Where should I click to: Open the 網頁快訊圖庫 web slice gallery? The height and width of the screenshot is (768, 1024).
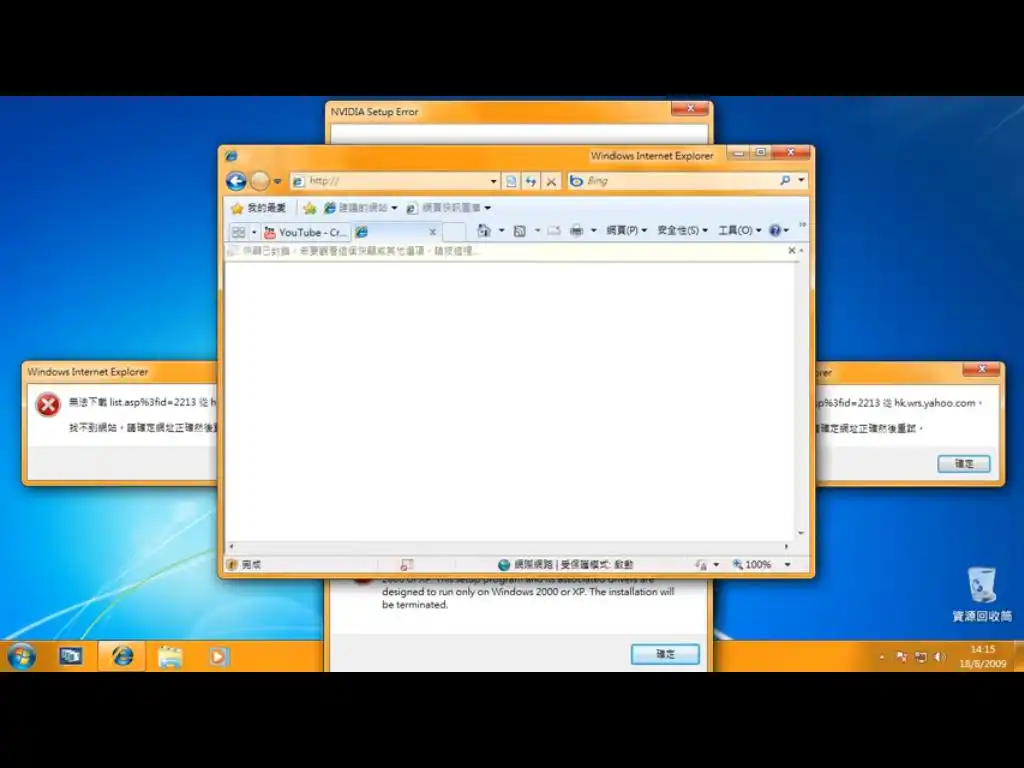pos(448,208)
